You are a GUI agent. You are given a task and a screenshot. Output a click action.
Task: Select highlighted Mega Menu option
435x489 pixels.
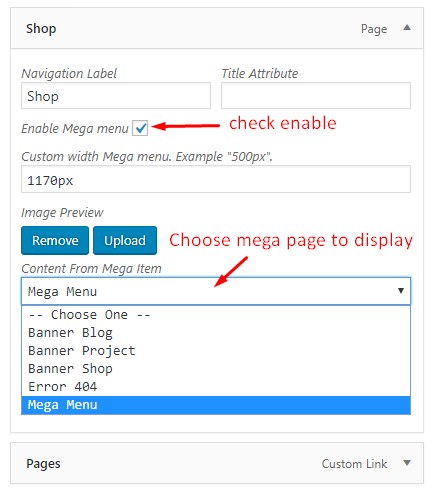pos(216,405)
